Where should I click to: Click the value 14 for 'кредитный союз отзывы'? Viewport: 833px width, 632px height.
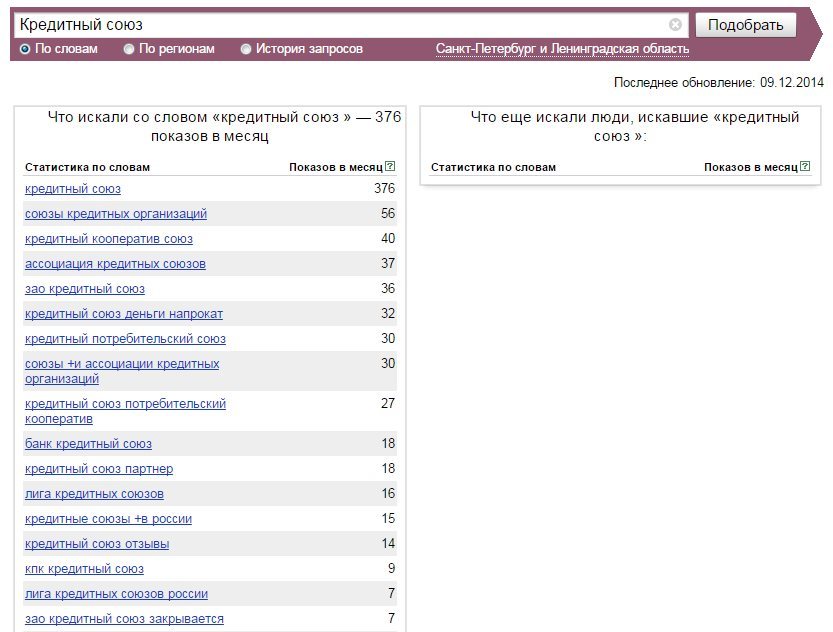pyautogui.click(x=388, y=543)
